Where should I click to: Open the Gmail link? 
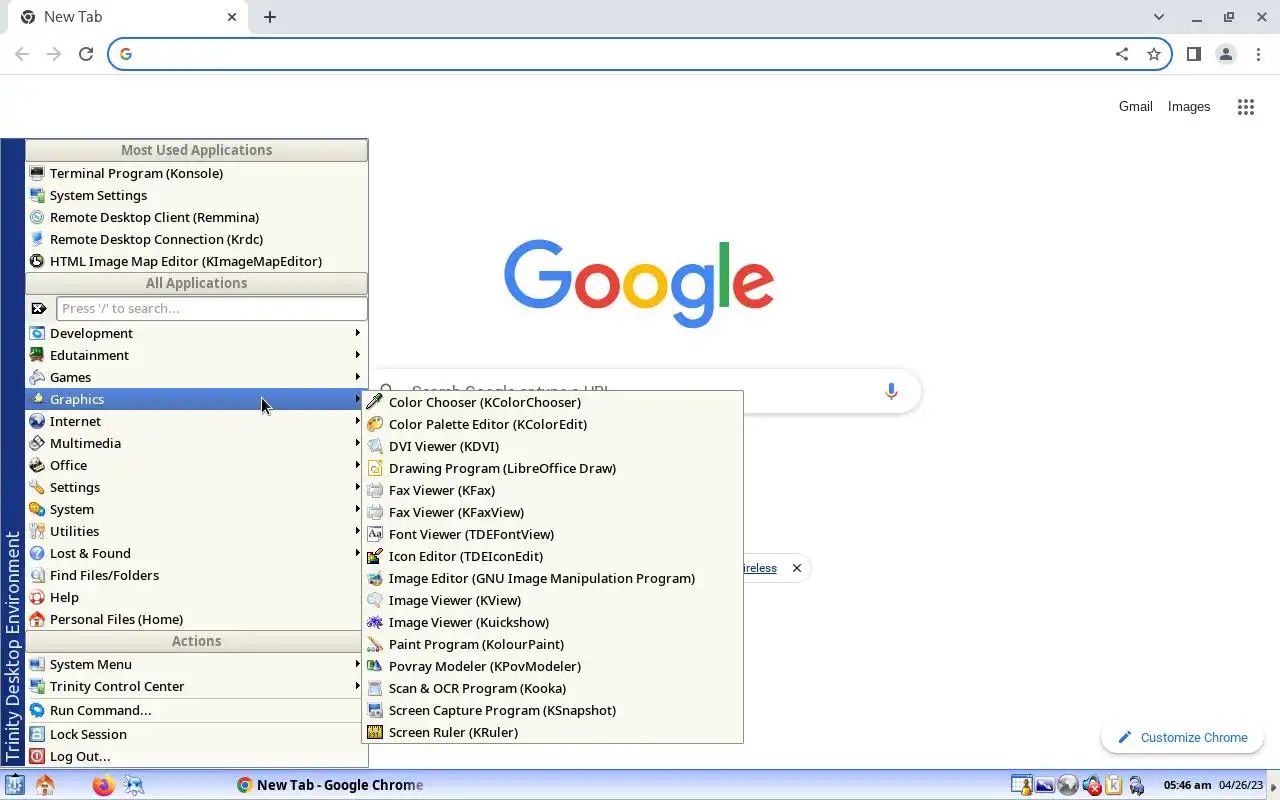[1136, 107]
